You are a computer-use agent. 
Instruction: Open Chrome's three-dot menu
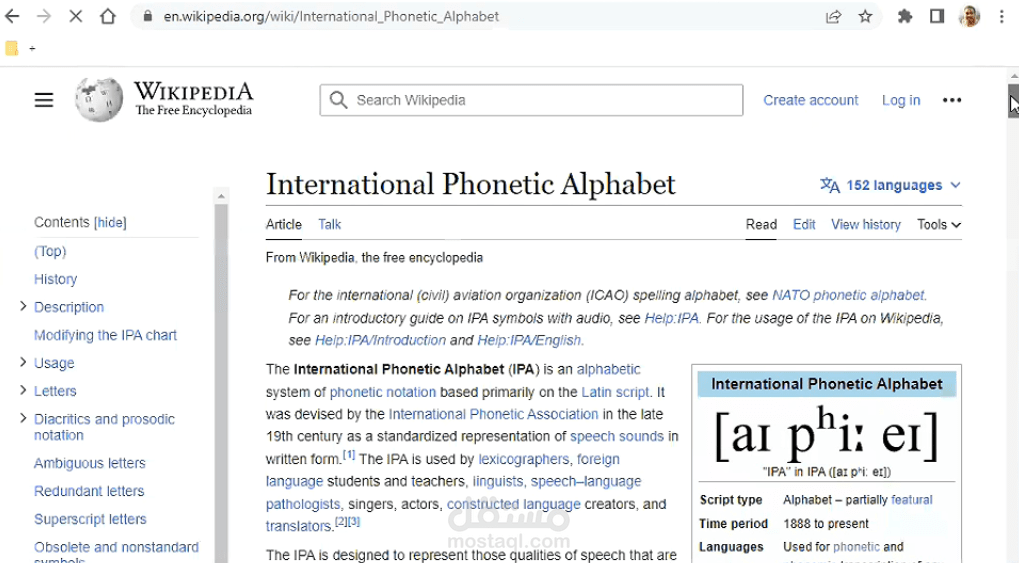[1001, 16]
